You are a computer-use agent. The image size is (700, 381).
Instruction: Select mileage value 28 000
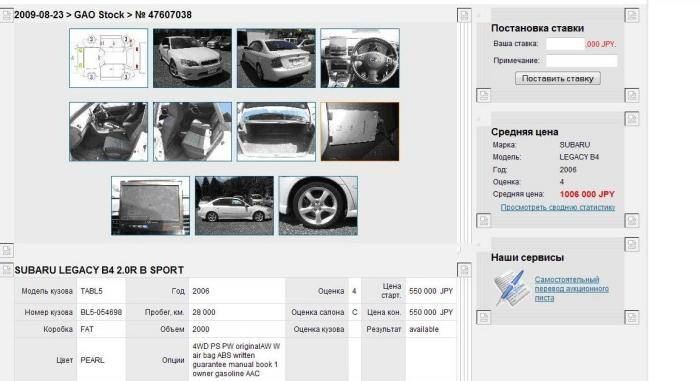tap(204, 312)
